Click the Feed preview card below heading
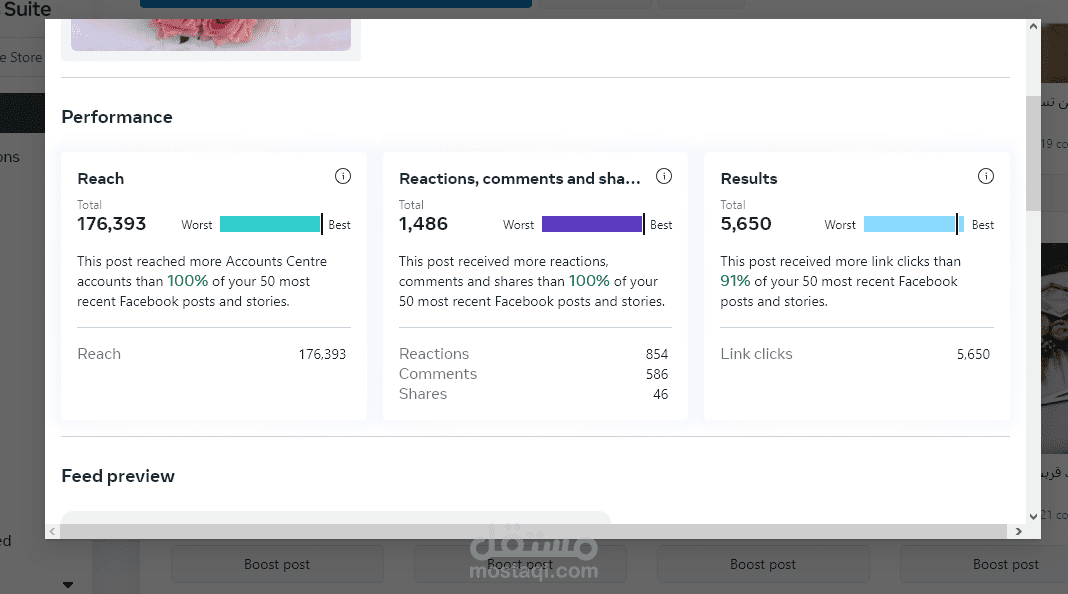This screenshot has width=1068, height=594. tap(335, 516)
